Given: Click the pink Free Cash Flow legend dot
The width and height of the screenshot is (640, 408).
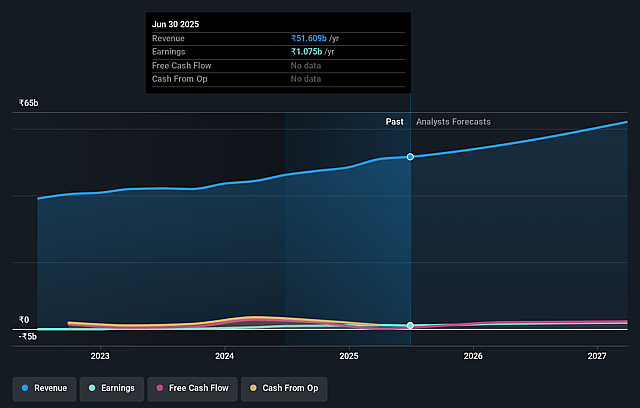Looking at the screenshot, I should click(x=157, y=386).
